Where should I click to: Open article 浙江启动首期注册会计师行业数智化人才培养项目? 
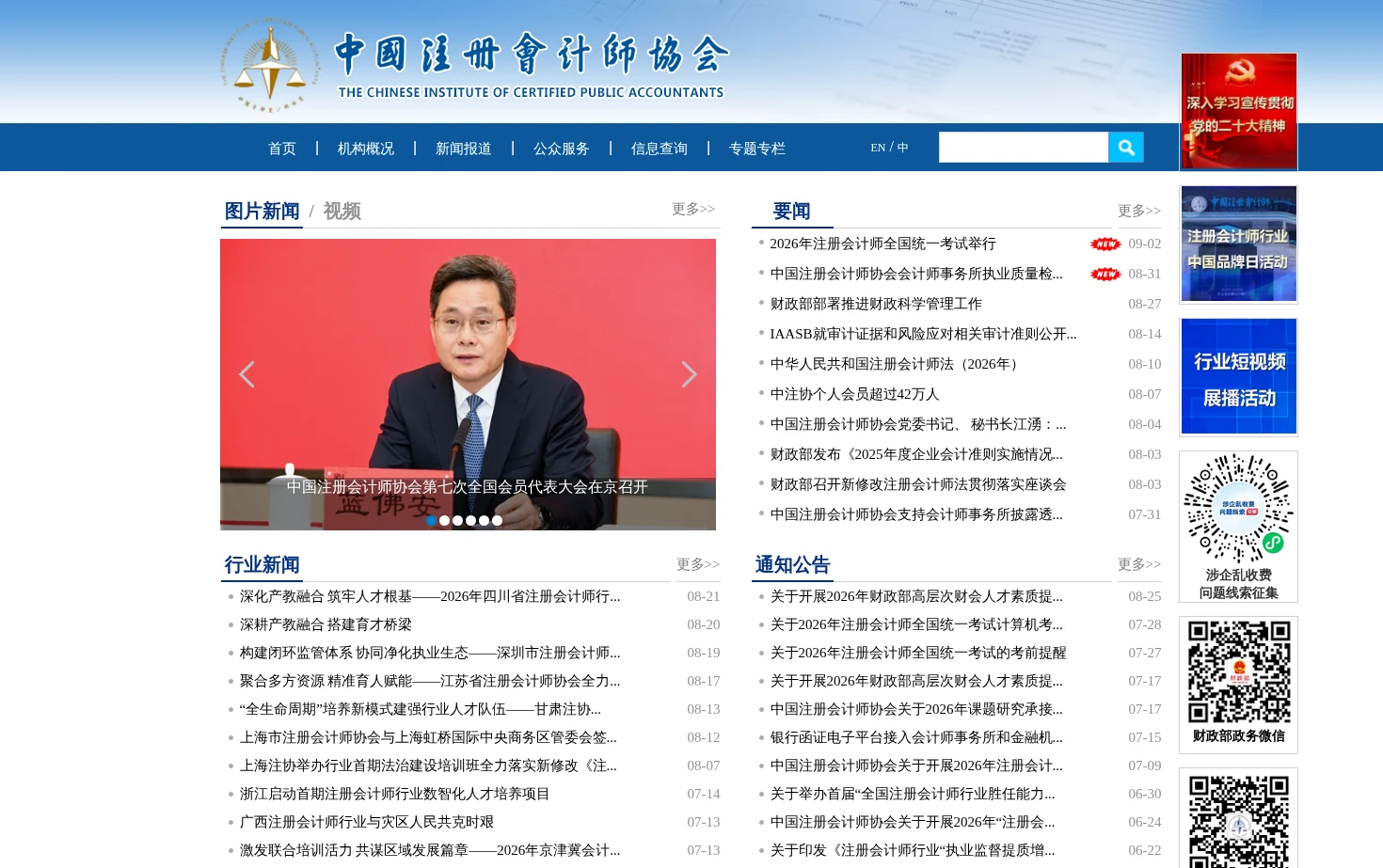click(394, 794)
